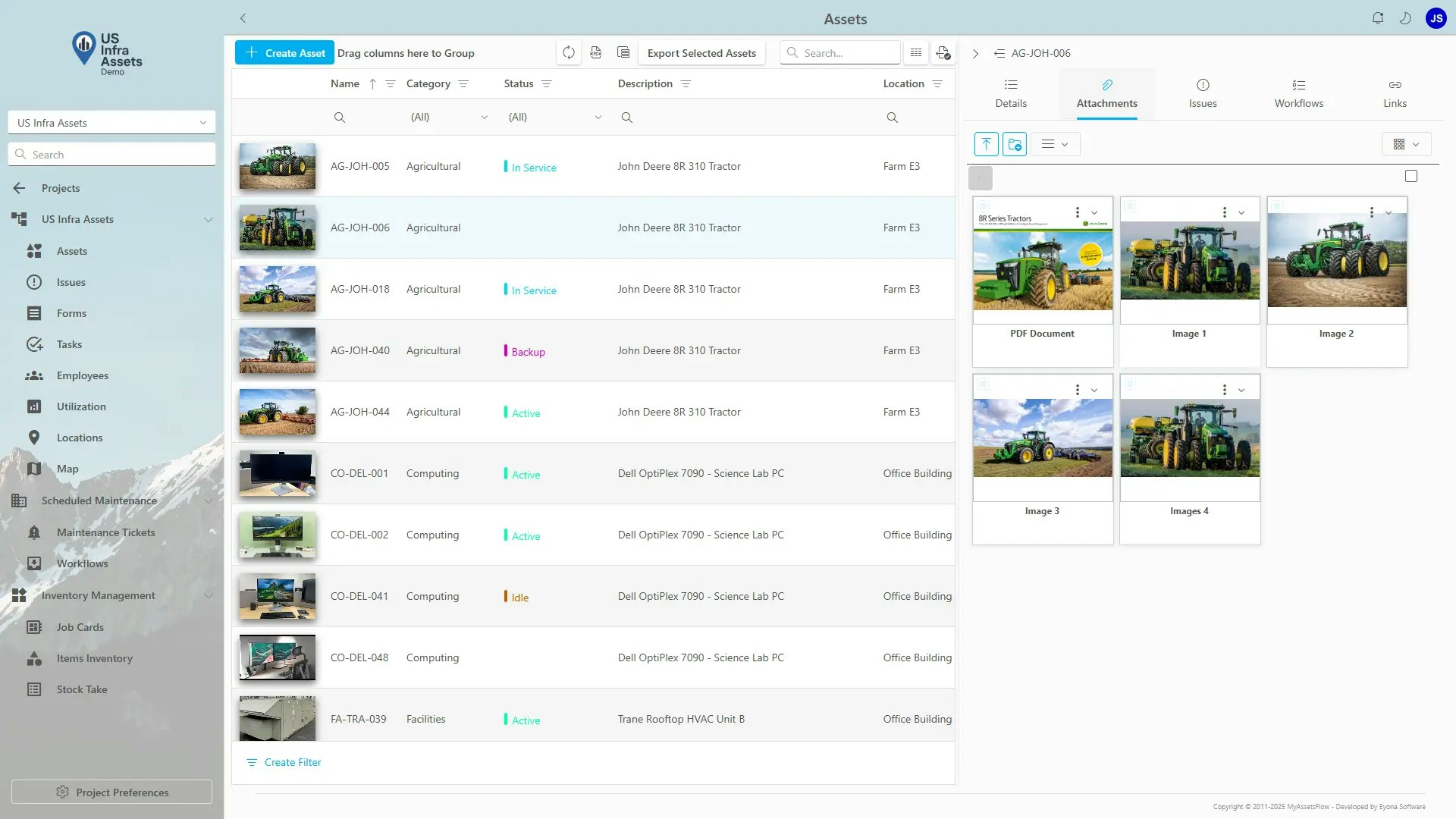Tick checkbox on Image 2 card
Screen dimensions: 1456x819
[x=1277, y=206]
